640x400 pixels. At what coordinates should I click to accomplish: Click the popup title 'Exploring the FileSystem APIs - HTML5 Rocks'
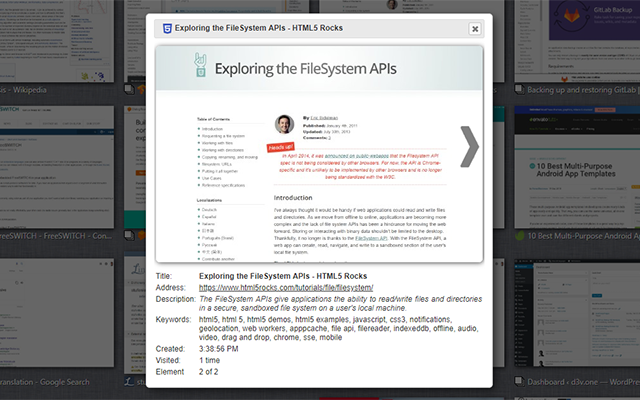(259, 28)
